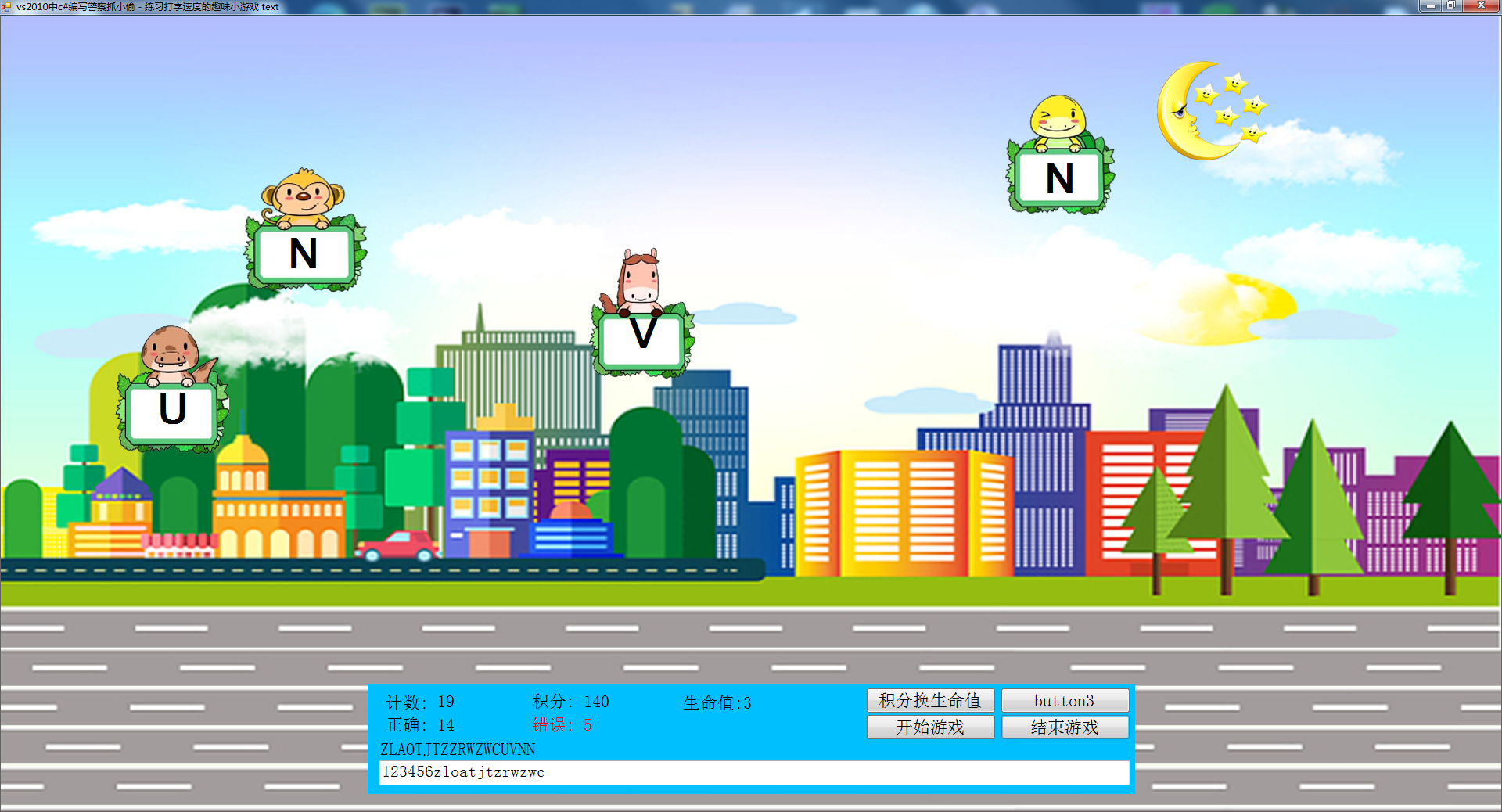Start the game with 开始游戏
This screenshot has height=812, width=1502.
tap(930, 727)
